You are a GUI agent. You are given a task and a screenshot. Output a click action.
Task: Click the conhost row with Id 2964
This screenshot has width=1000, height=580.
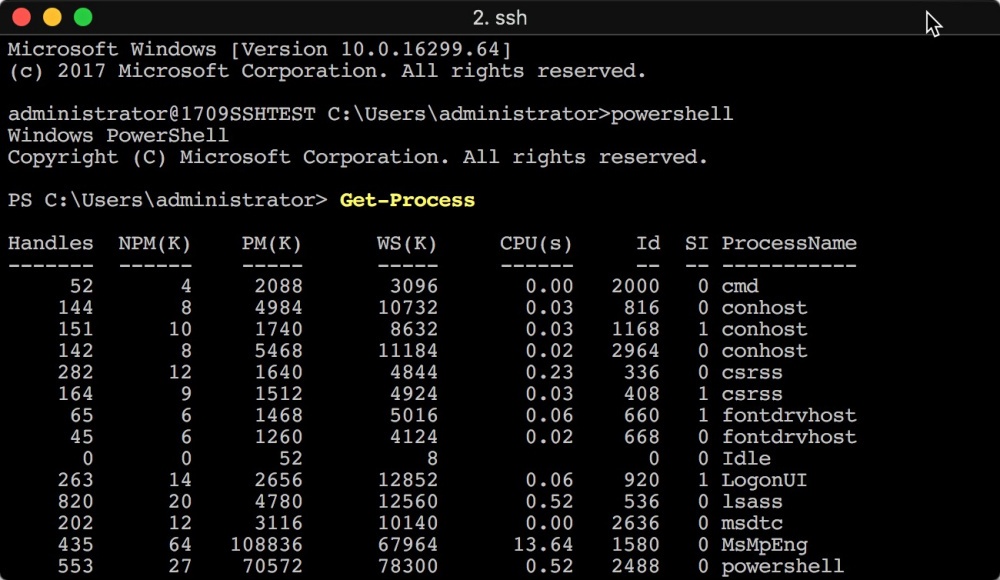tap(432, 351)
